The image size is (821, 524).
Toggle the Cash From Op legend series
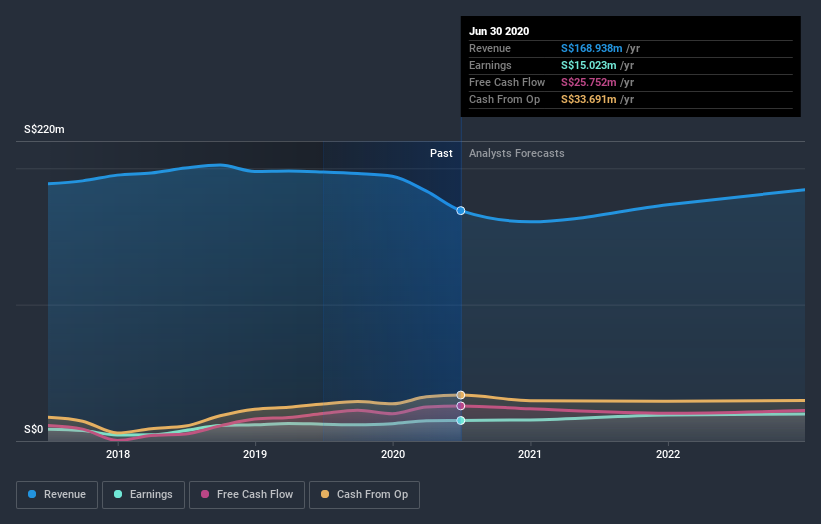(364, 495)
